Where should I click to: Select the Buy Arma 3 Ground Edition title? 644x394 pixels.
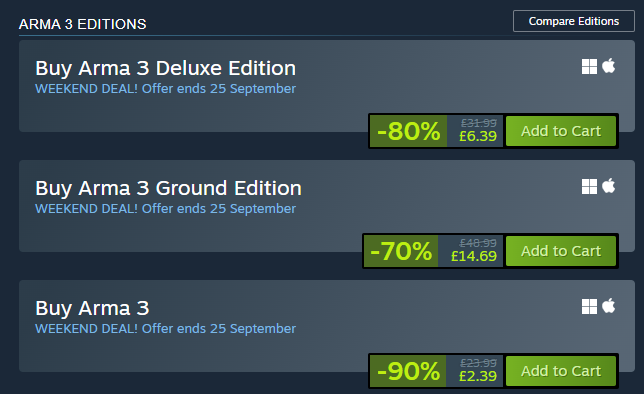click(168, 189)
